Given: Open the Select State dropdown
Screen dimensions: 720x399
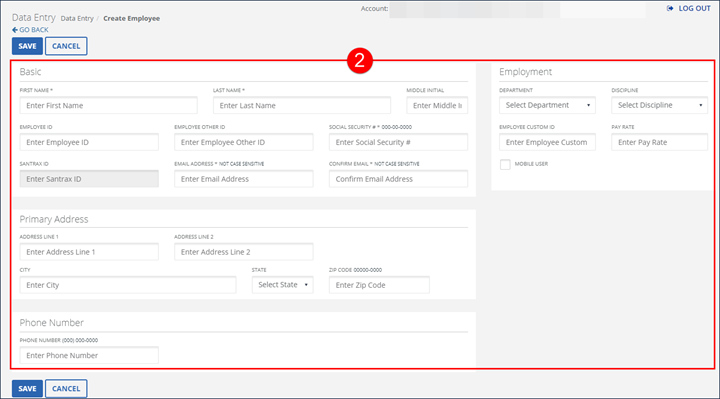Looking at the screenshot, I should click(282, 285).
